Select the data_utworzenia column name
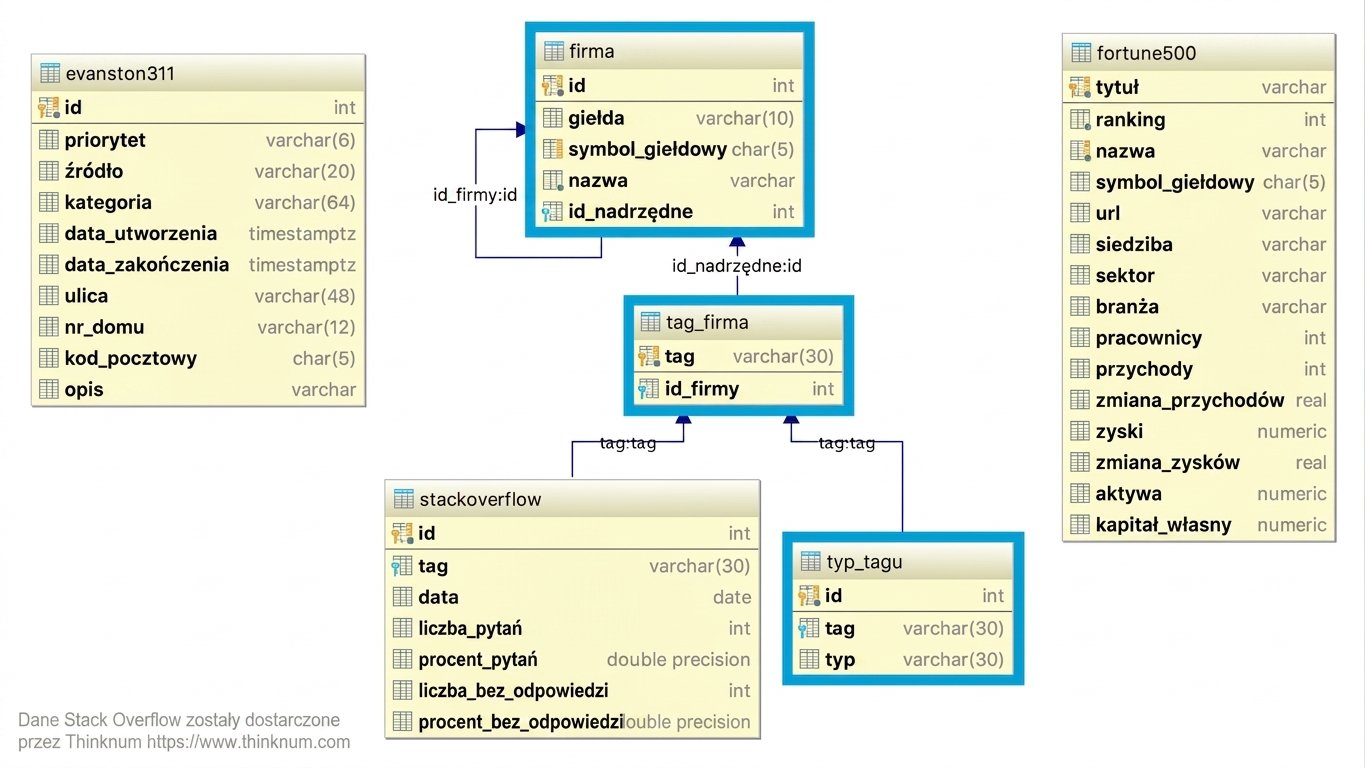 pos(141,233)
